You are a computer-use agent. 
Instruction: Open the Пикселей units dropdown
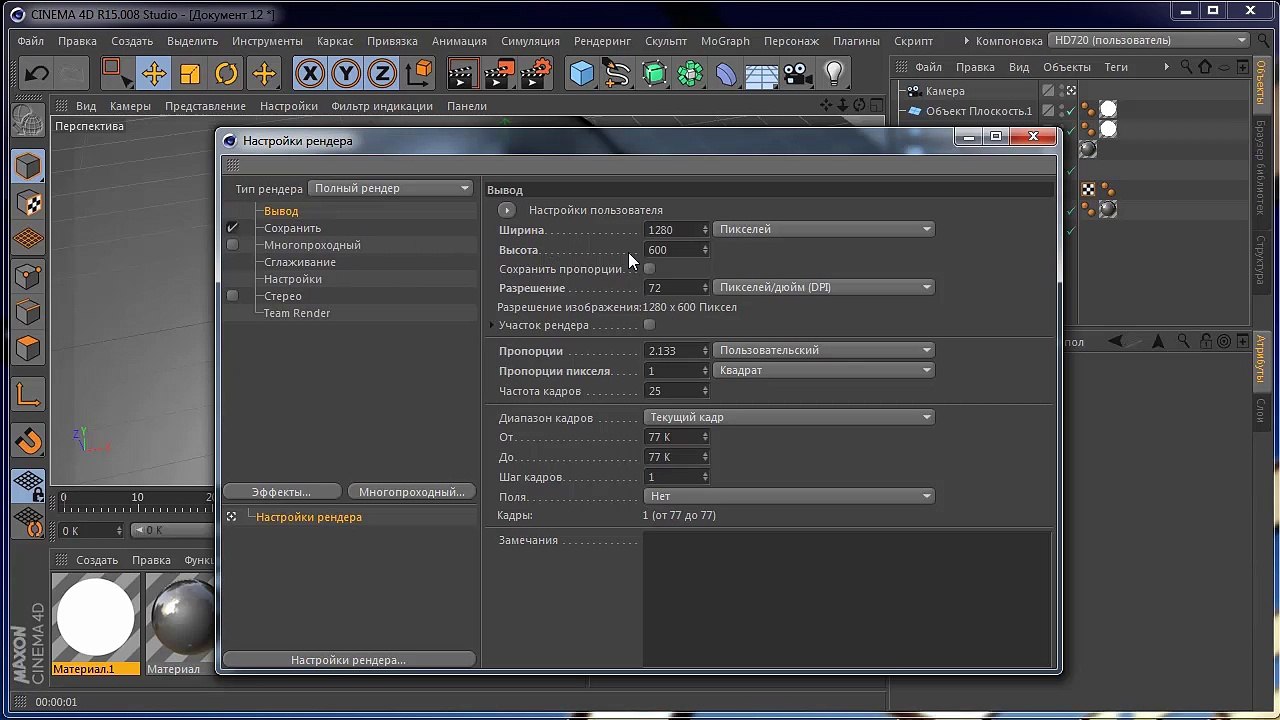[x=824, y=229]
